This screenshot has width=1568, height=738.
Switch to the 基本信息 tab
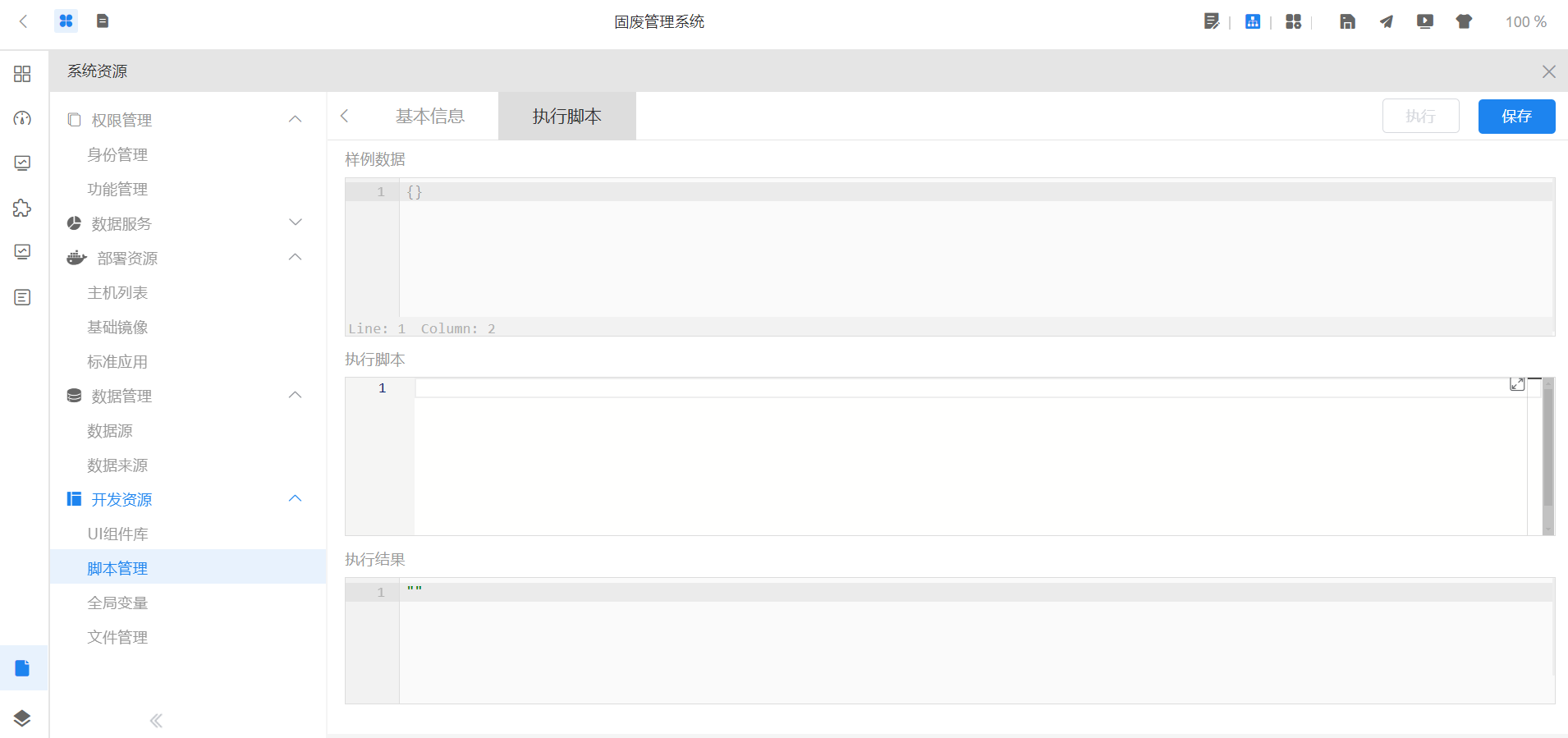pyautogui.click(x=430, y=116)
